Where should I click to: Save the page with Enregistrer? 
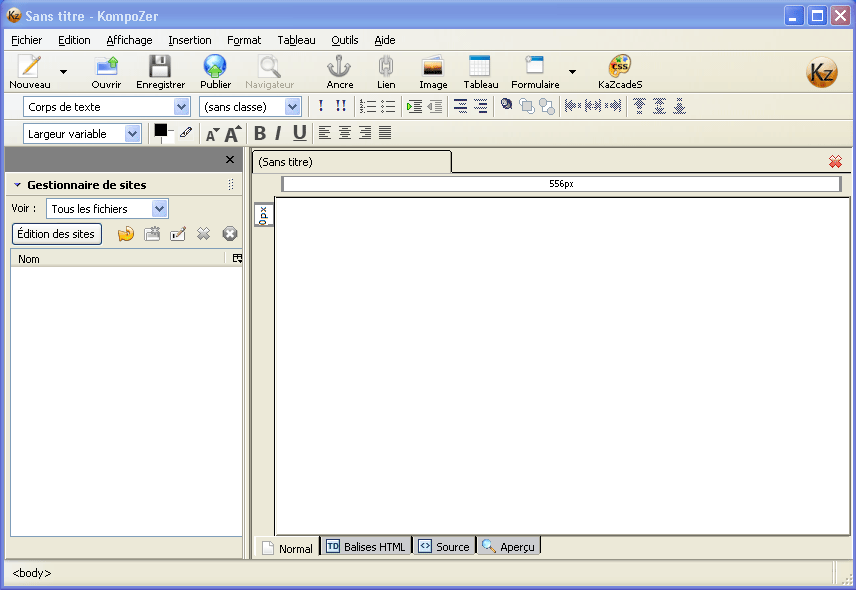(x=160, y=66)
